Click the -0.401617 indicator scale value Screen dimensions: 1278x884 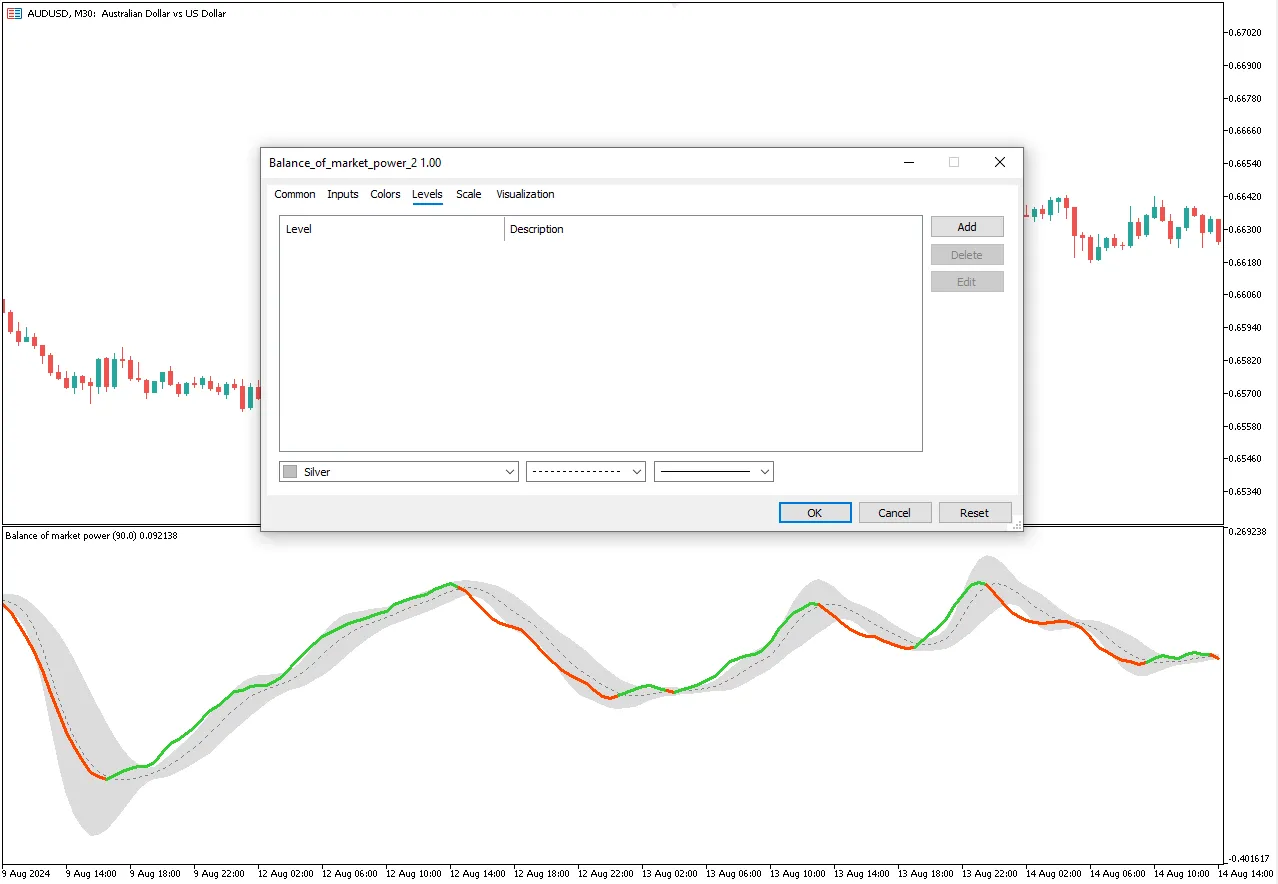pyautogui.click(x=1250, y=858)
